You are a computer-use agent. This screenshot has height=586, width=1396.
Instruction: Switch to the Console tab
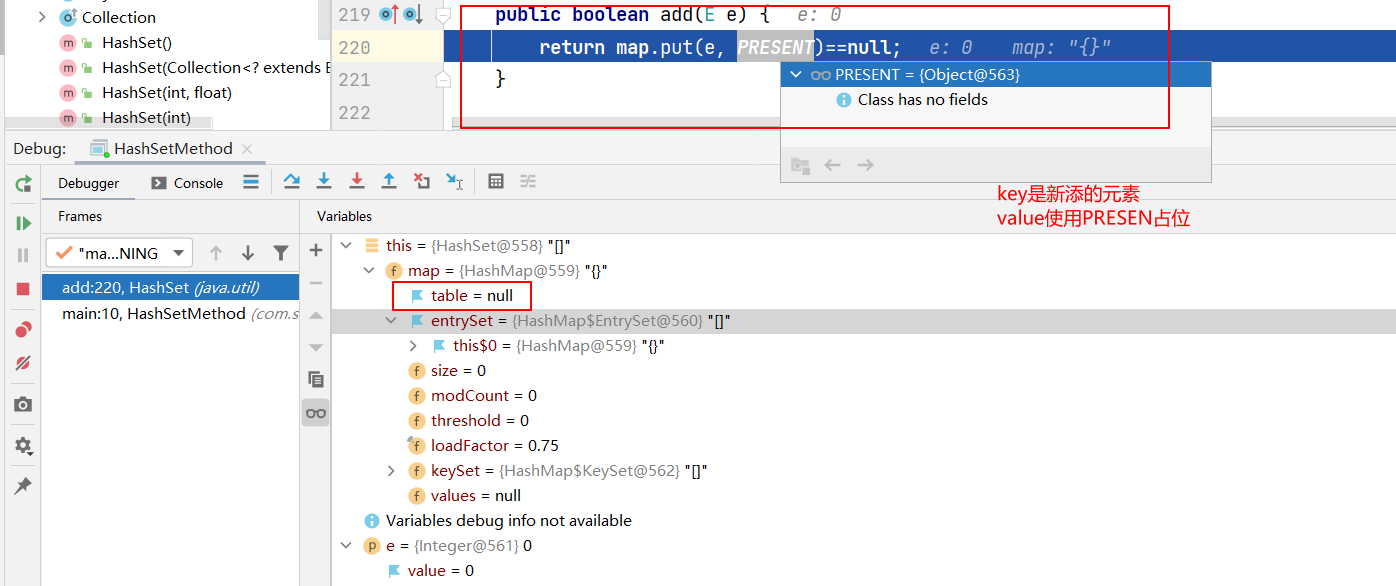coord(187,183)
